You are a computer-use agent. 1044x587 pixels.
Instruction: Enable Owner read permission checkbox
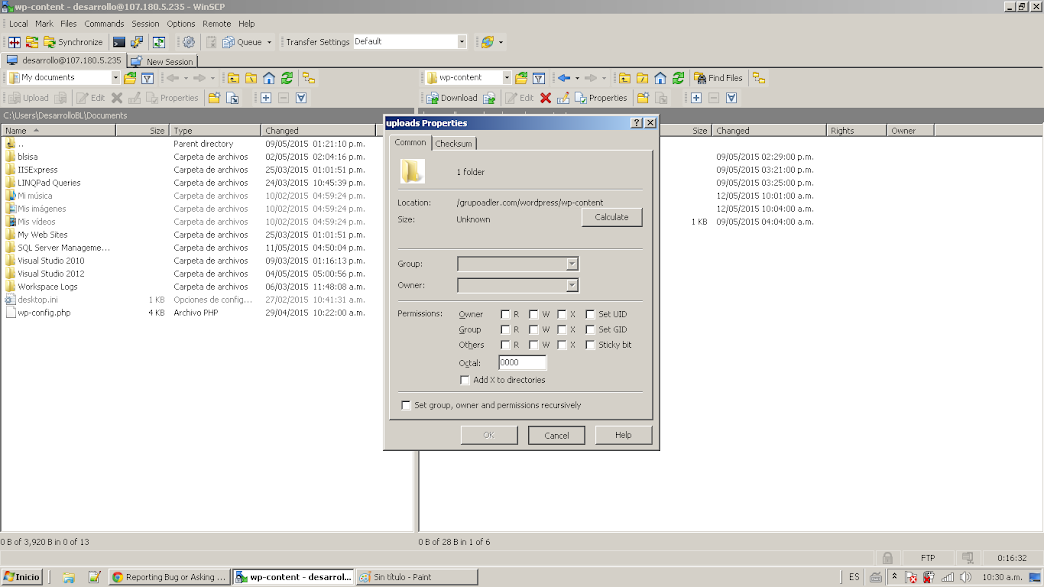(506, 314)
